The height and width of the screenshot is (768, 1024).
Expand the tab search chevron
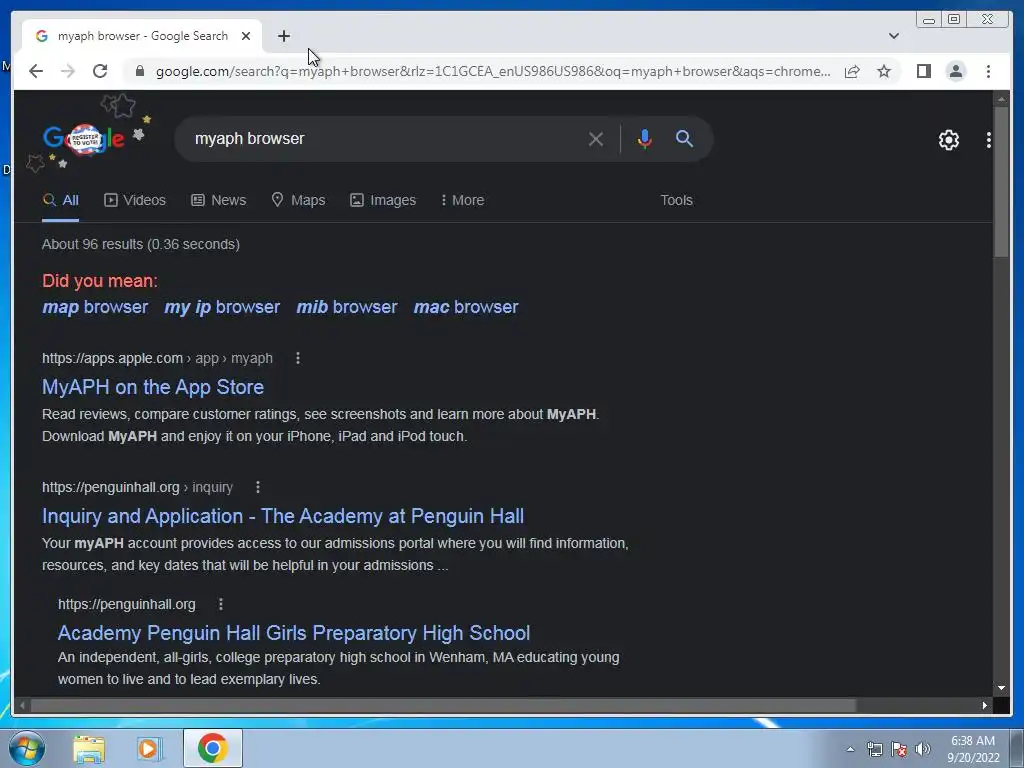pyautogui.click(x=894, y=36)
